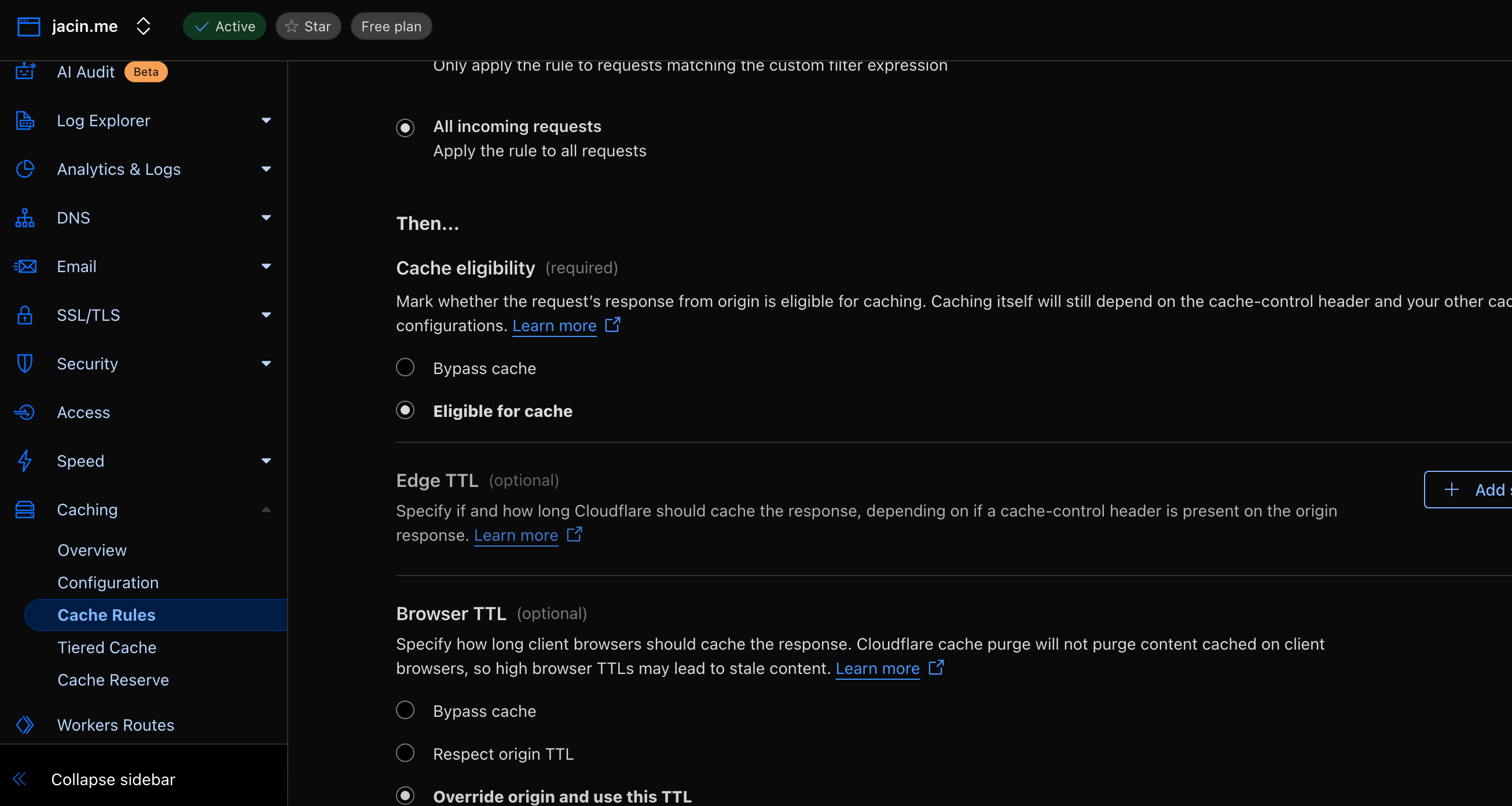Click the Email envelope icon
This screenshot has width=1512, height=806.
pyautogui.click(x=25, y=266)
